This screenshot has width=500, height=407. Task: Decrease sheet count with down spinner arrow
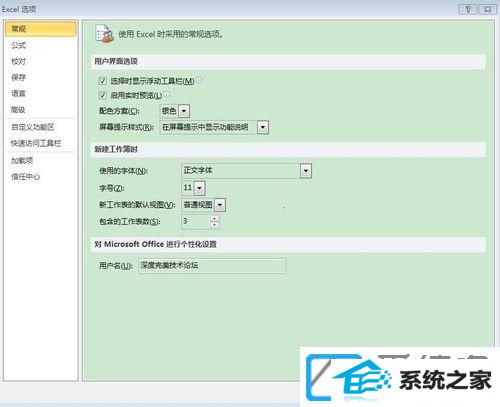(215, 225)
